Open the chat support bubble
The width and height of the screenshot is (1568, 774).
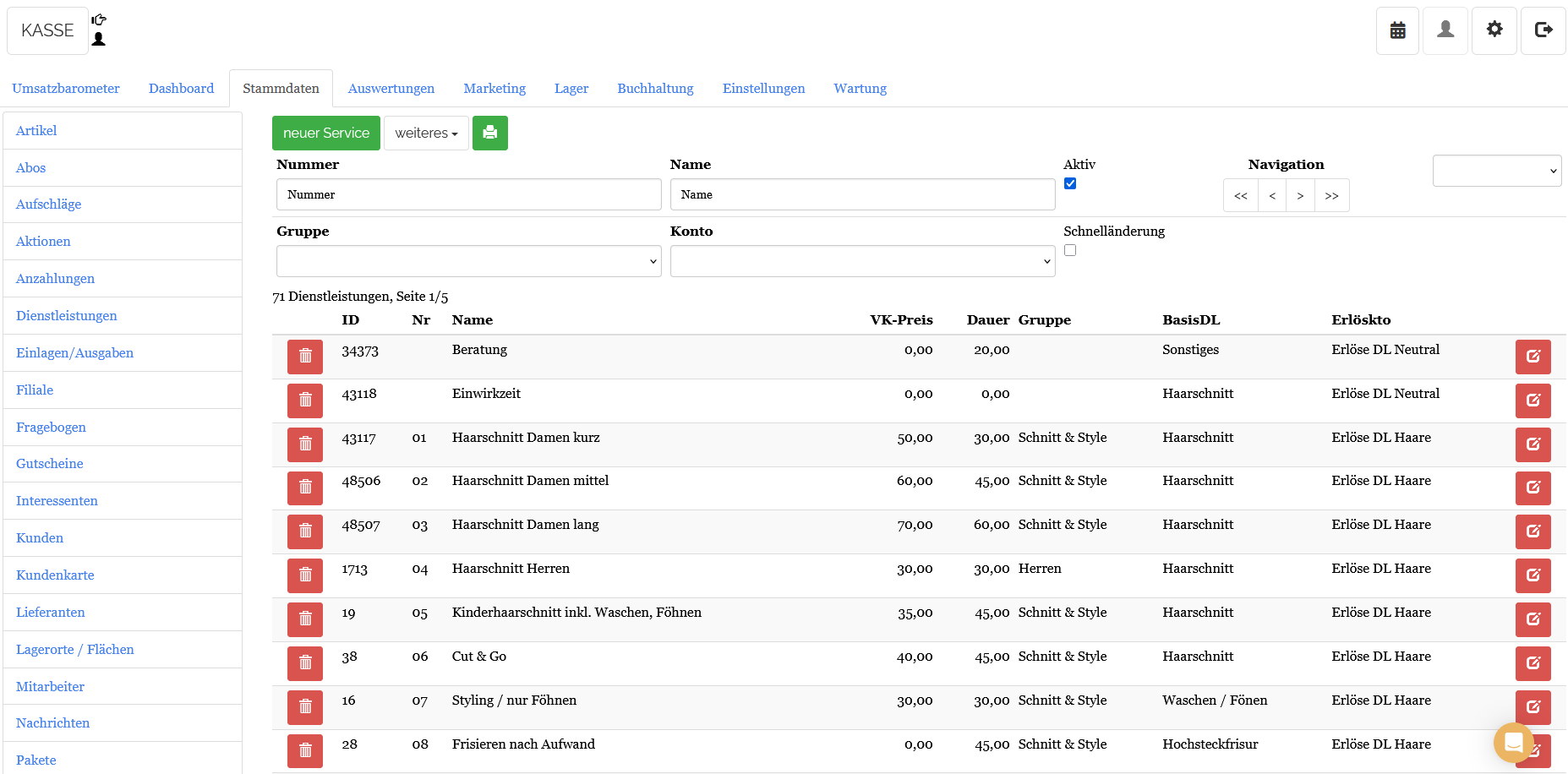tap(1513, 743)
